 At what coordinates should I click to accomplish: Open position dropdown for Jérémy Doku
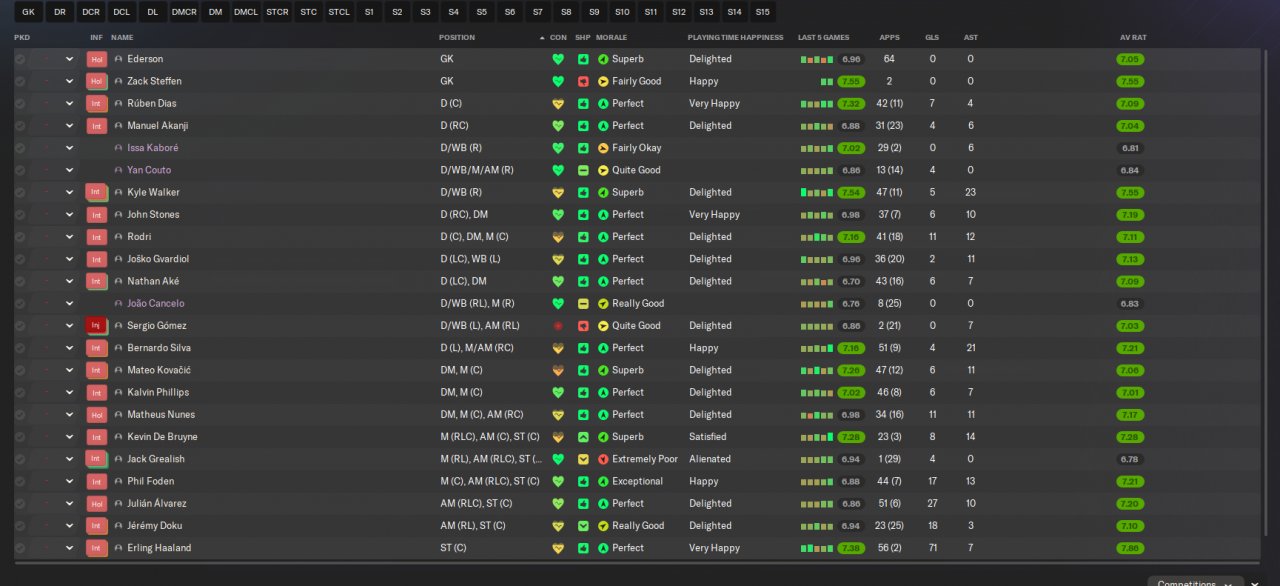pos(70,525)
